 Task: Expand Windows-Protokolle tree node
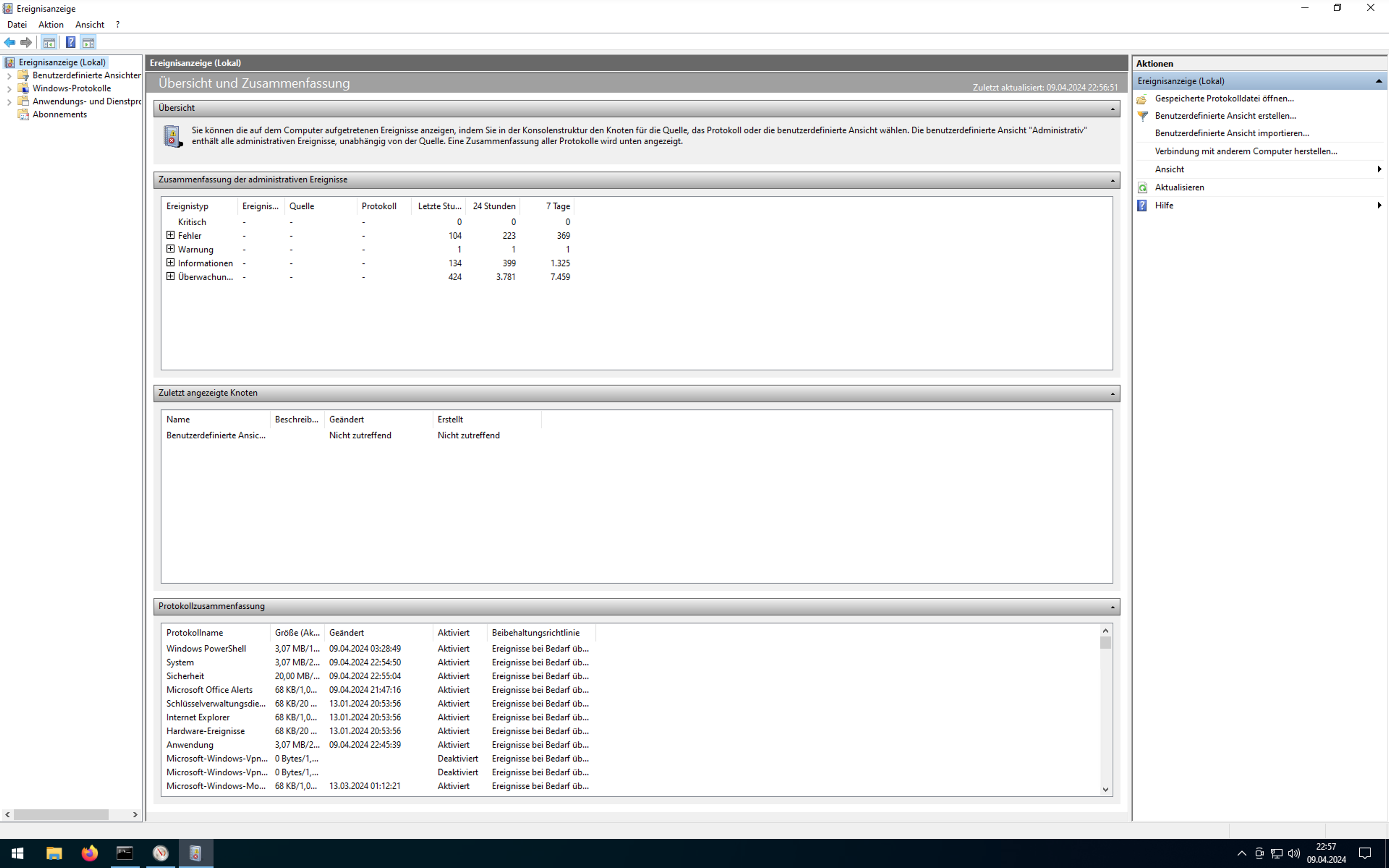point(9,89)
